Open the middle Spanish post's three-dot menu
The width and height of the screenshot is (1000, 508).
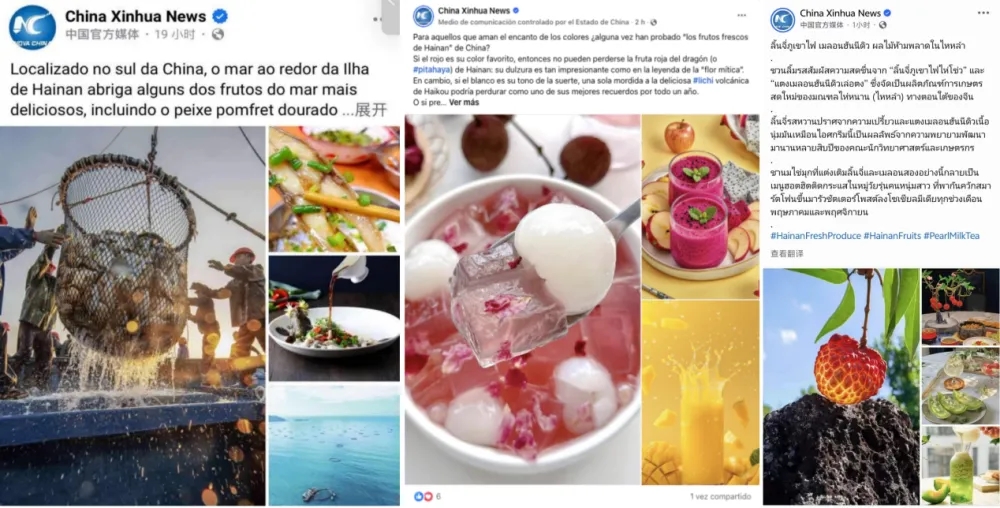[x=742, y=15]
